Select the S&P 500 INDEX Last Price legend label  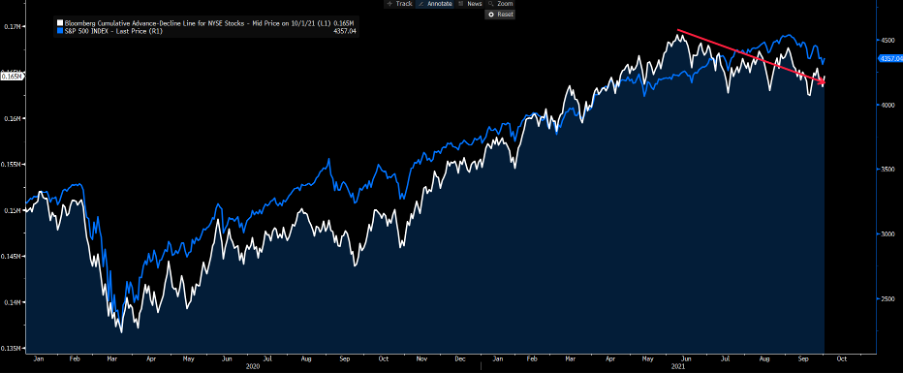[115, 31]
